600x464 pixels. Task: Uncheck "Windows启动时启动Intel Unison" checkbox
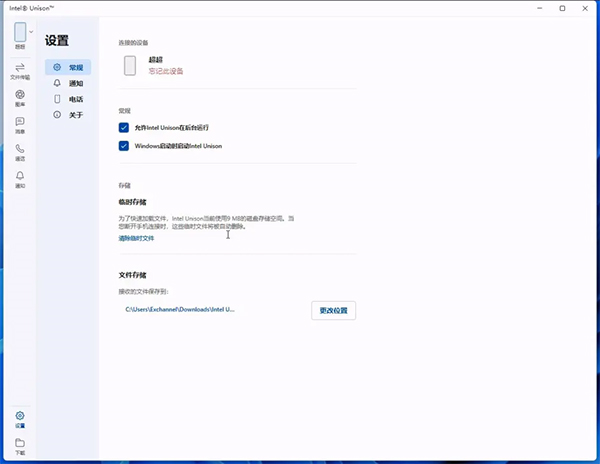coord(124,146)
